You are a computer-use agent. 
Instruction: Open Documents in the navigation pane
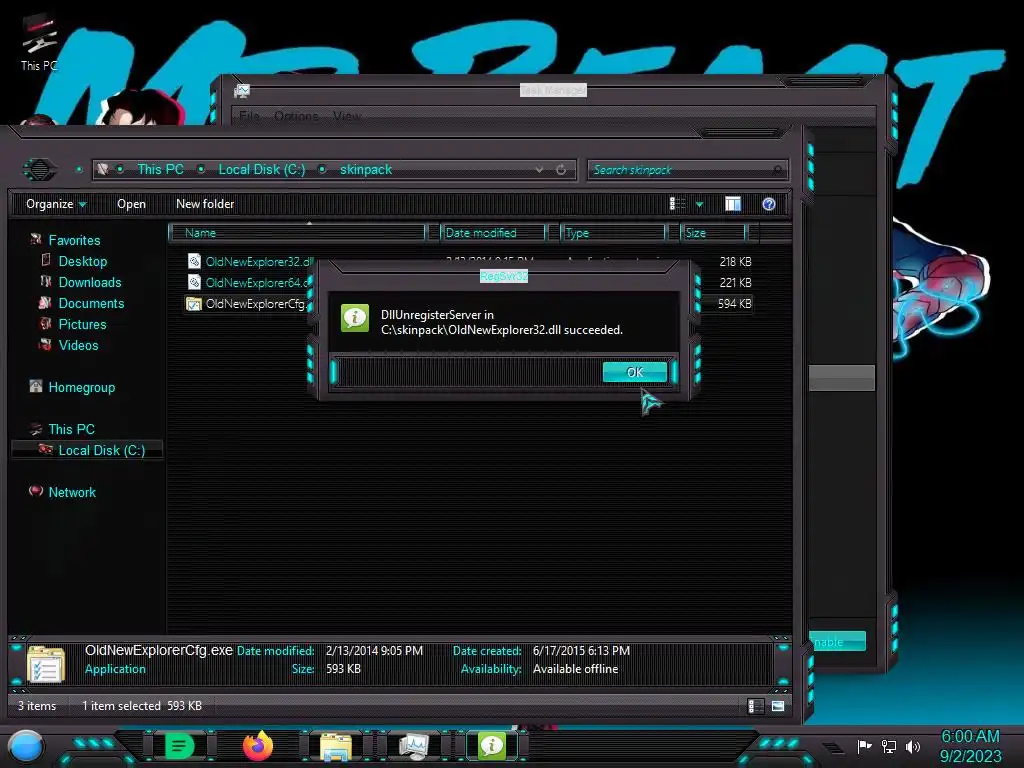point(91,303)
